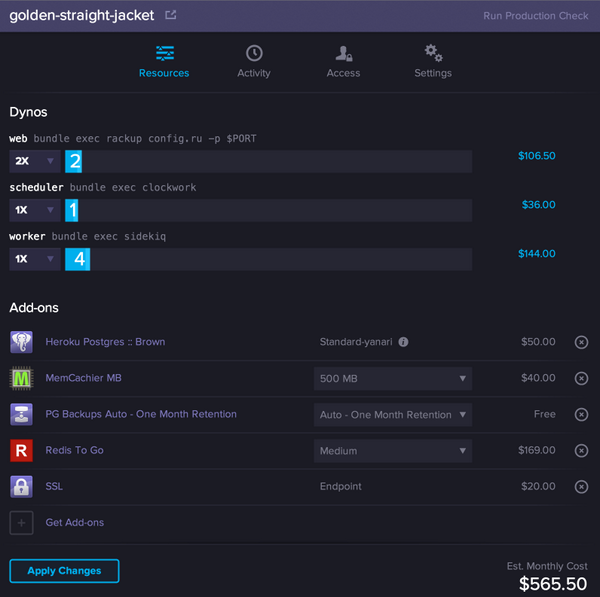
Task: Click the SSL padlock icon
Action: click(x=21, y=486)
